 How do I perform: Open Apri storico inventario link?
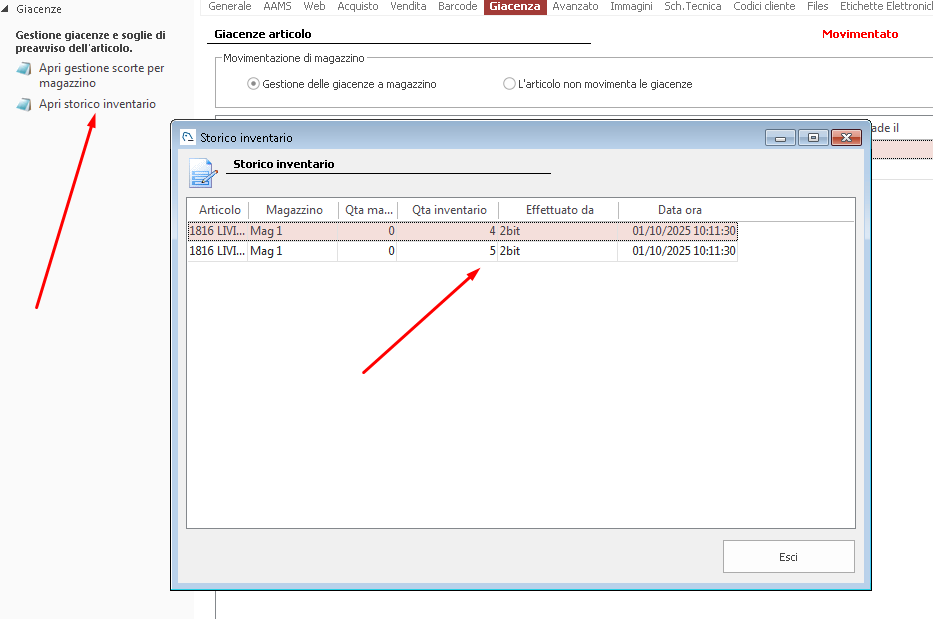[x=97, y=104]
